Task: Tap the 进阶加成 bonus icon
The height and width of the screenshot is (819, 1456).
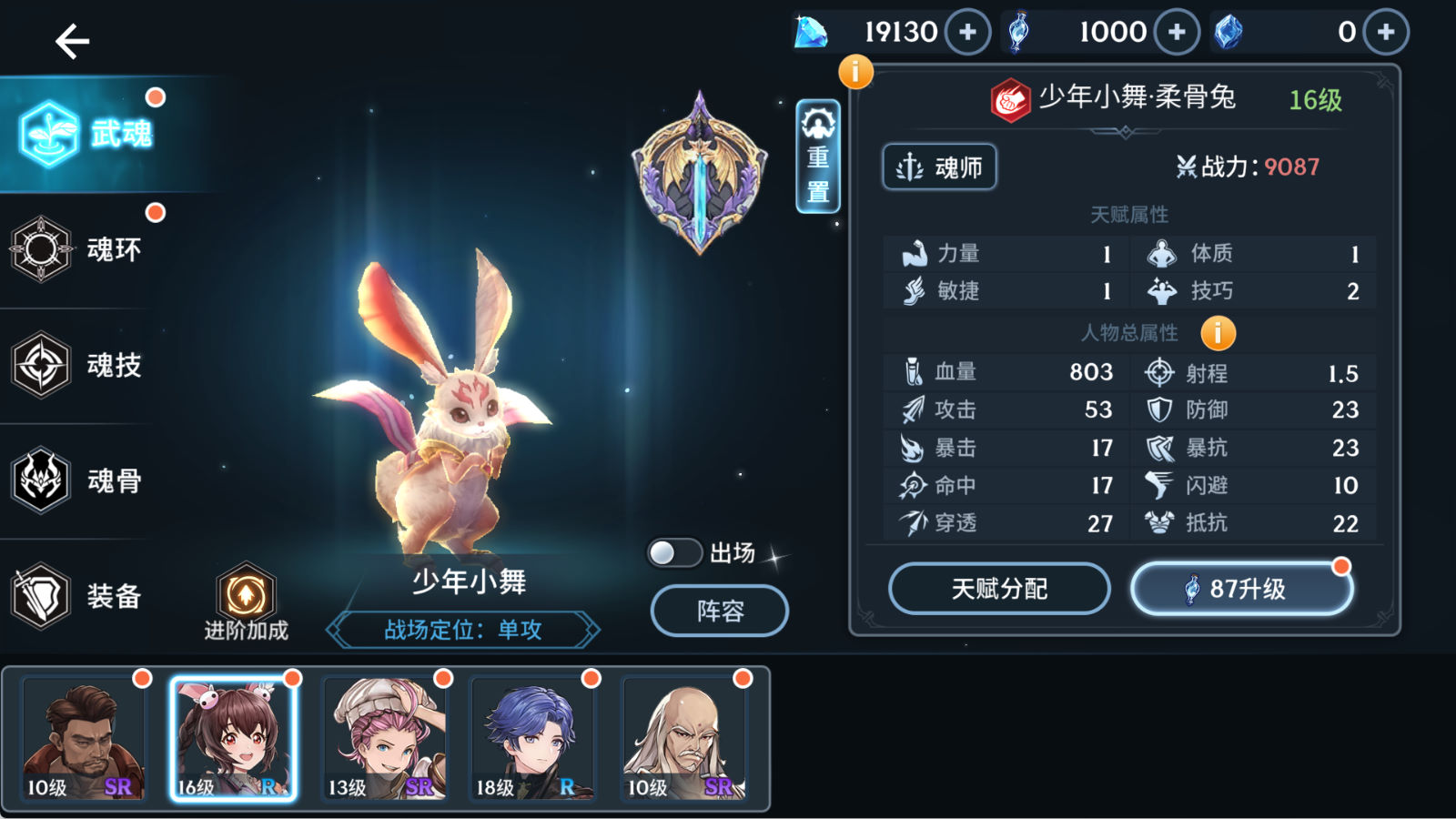Action: click(246, 595)
